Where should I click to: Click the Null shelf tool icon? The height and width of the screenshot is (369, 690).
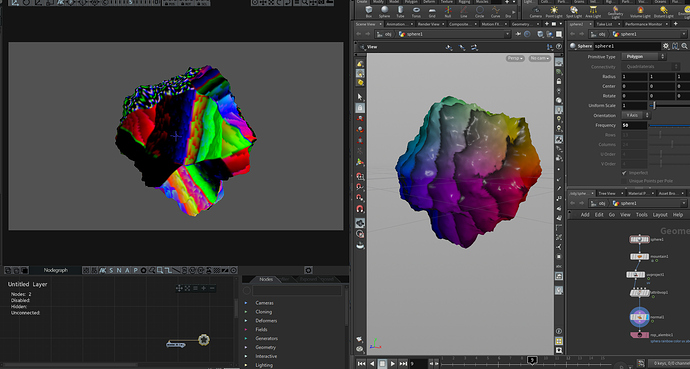(x=448, y=12)
